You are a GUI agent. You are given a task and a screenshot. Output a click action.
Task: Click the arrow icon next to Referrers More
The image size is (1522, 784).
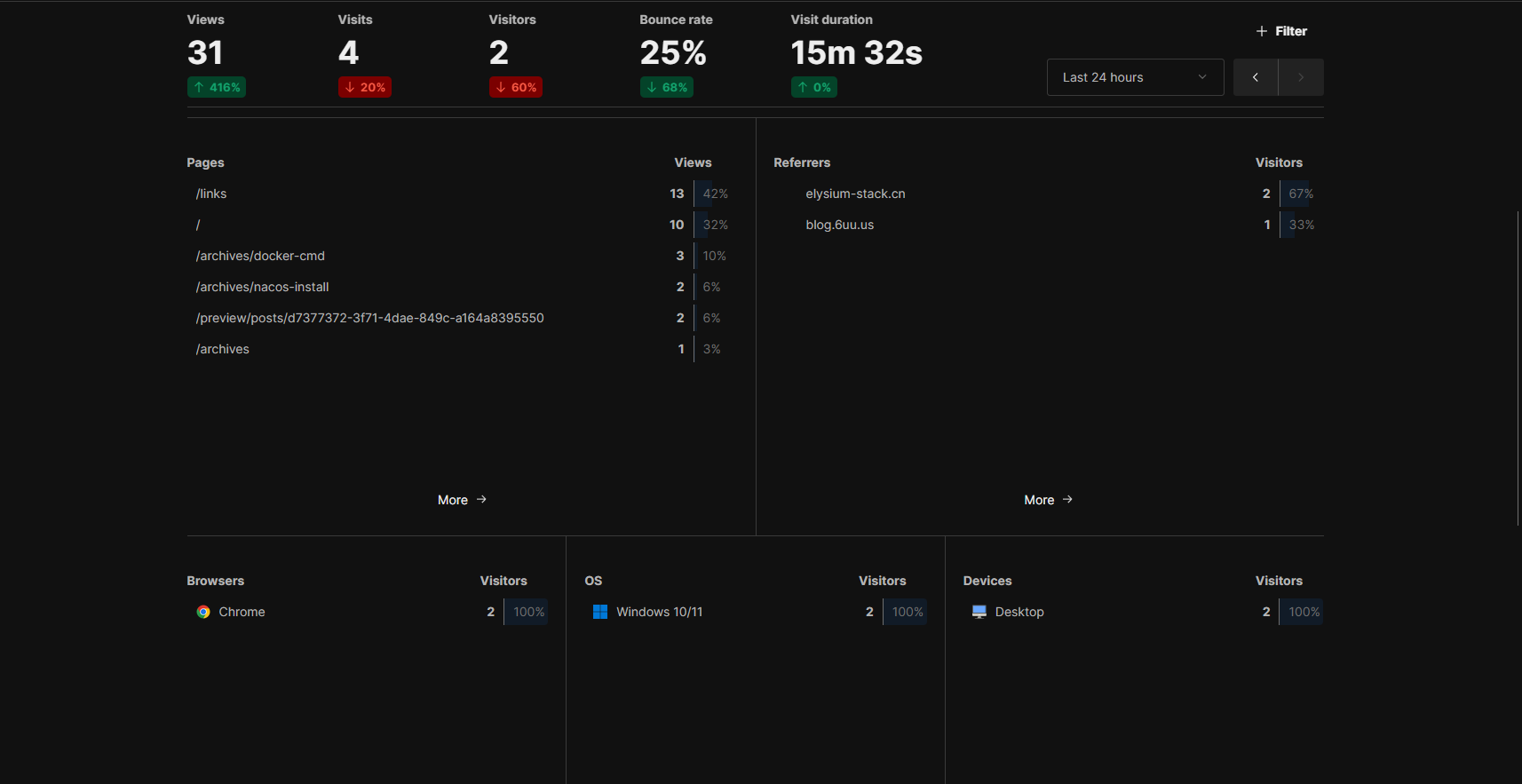point(1067,500)
